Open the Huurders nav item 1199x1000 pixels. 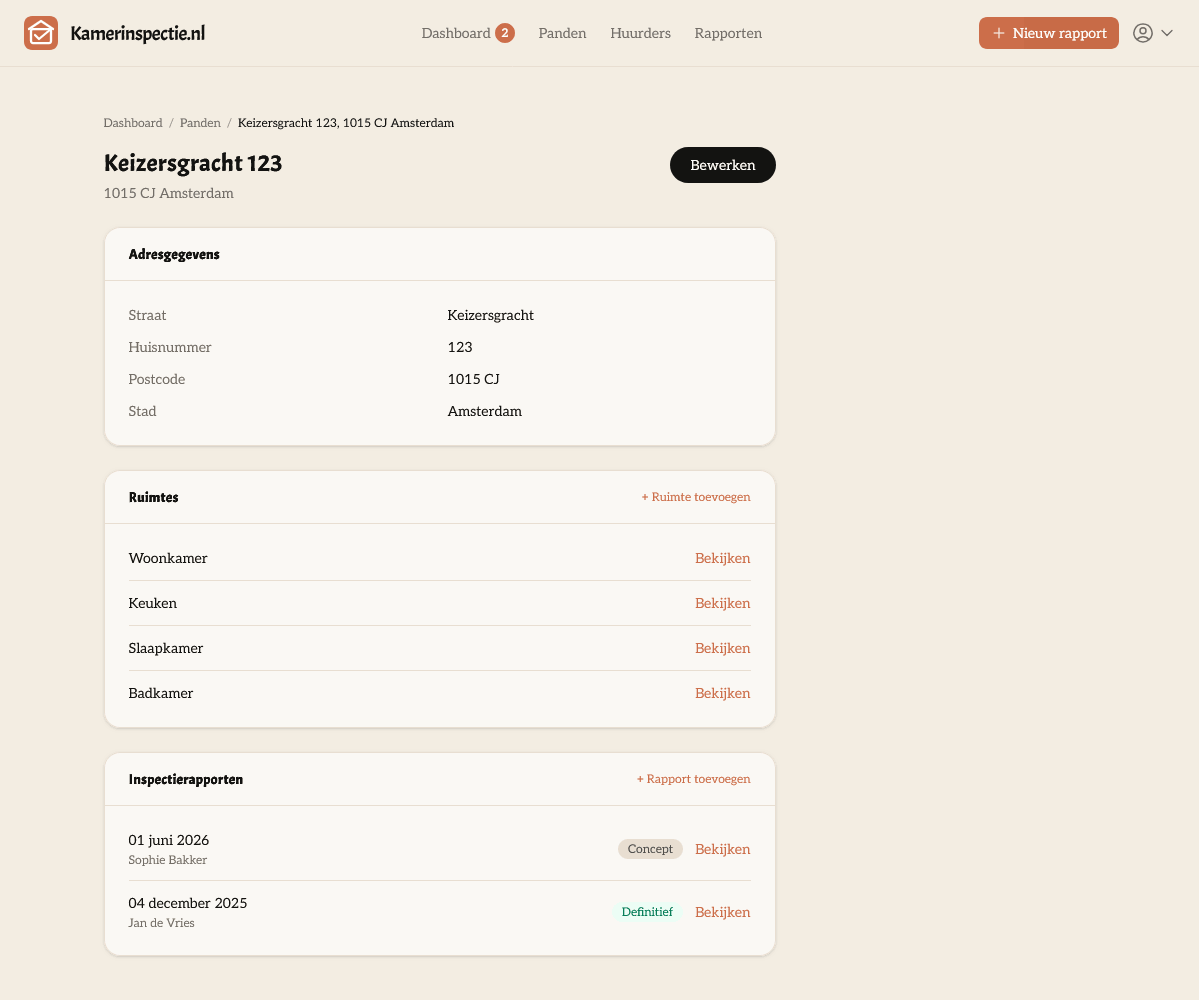(x=640, y=33)
